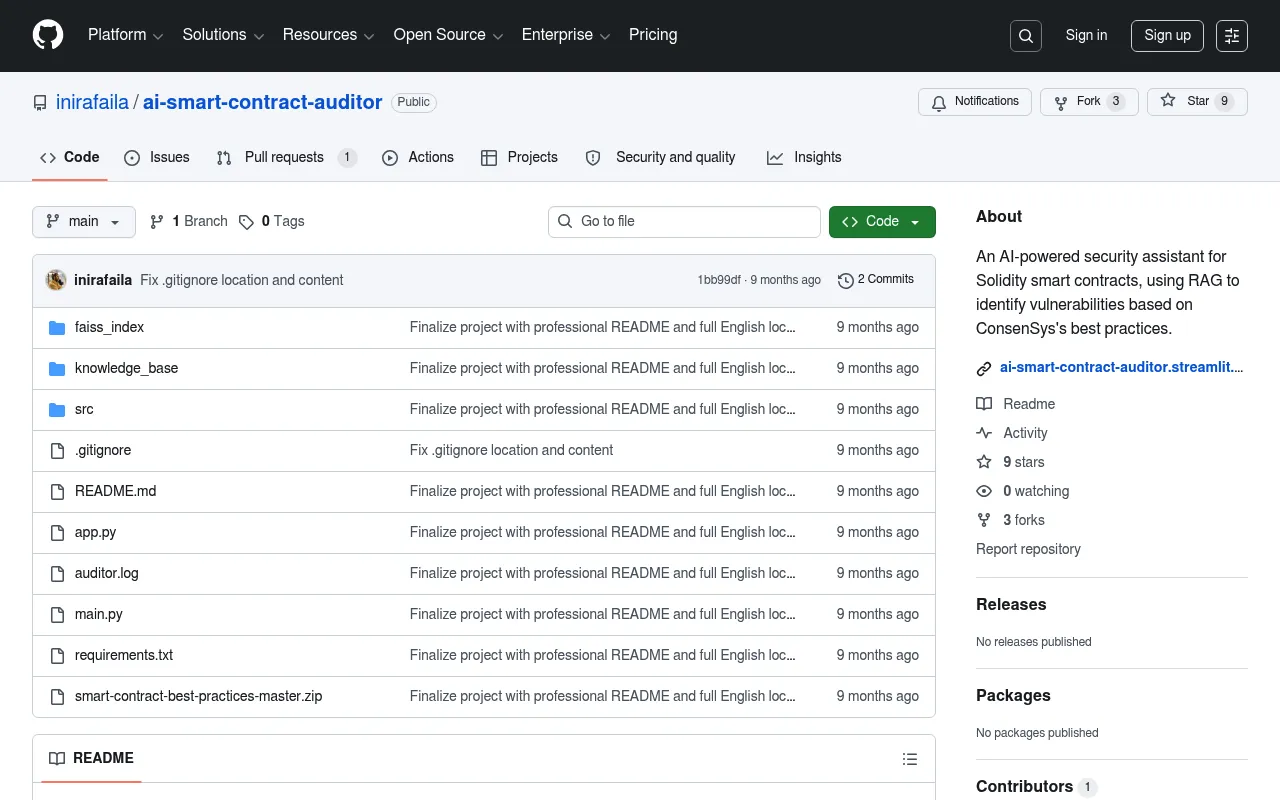The width and height of the screenshot is (1280, 800).
Task: Expand the Platform menu
Action: pyautogui.click(x=125, y=35)
